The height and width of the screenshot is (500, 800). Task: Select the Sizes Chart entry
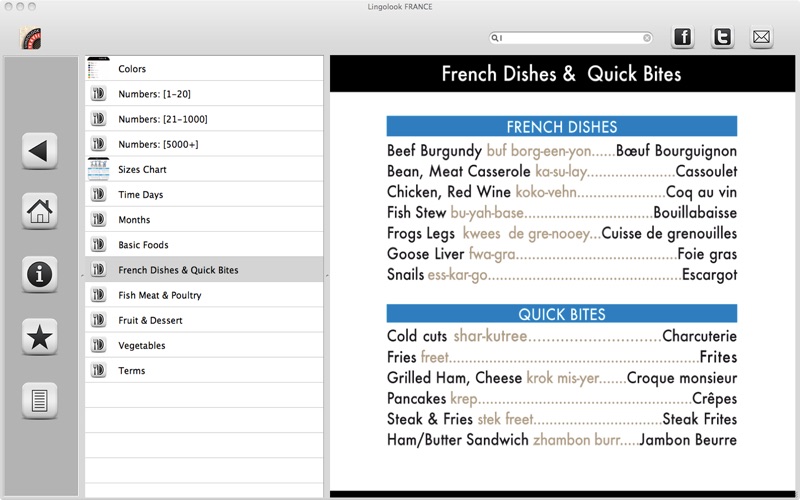(x=142, y=170)
